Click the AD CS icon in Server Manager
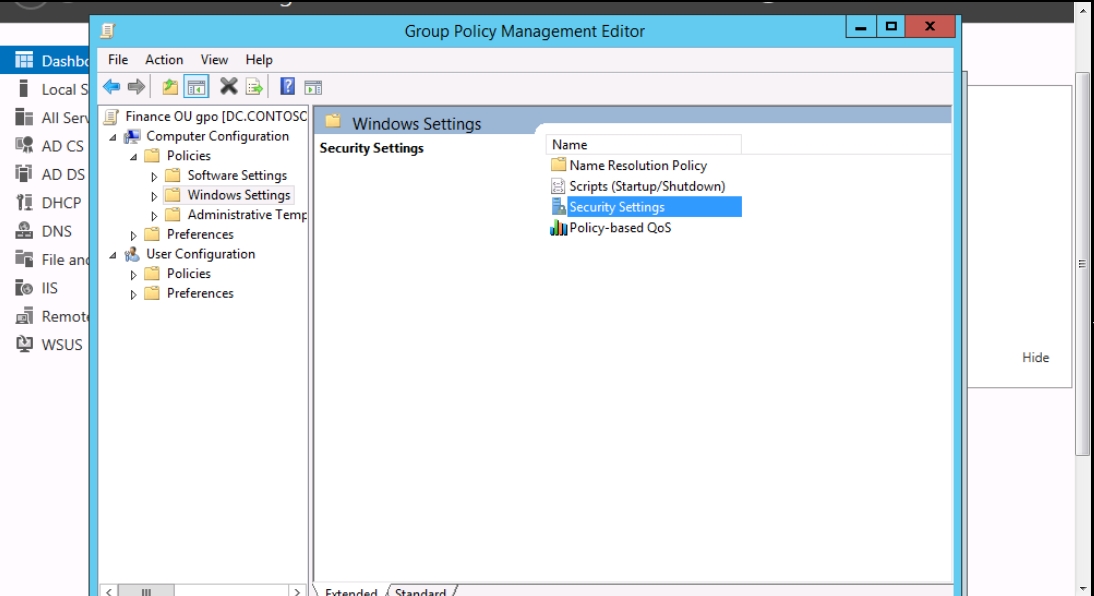 click(24, 145)
